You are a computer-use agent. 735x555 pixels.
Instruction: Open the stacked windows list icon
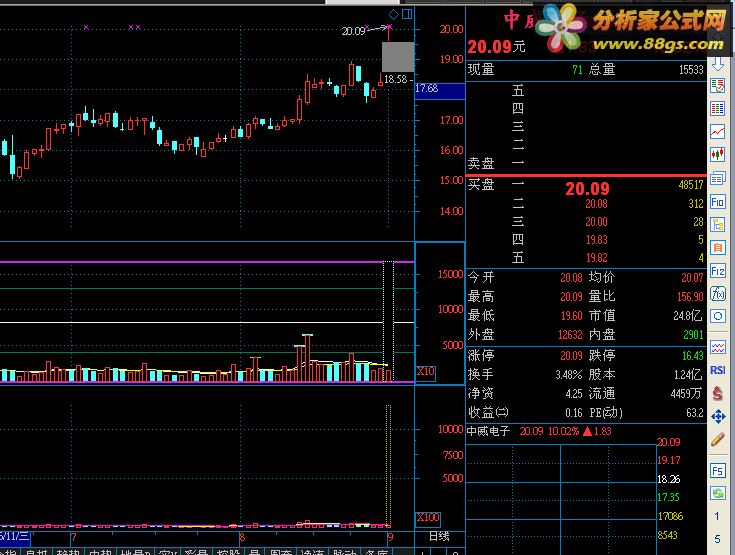(x=718, y=178)
